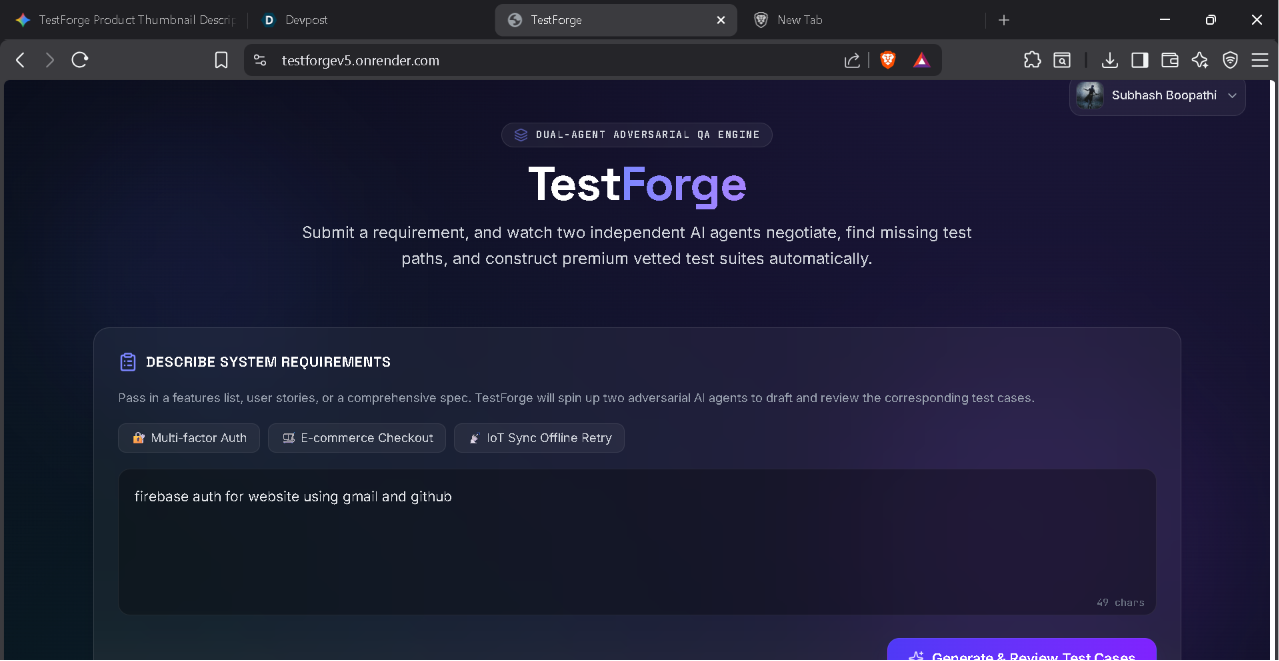Open the browser hamburger menu
1279x661 pixels.
click(1259, 60)
